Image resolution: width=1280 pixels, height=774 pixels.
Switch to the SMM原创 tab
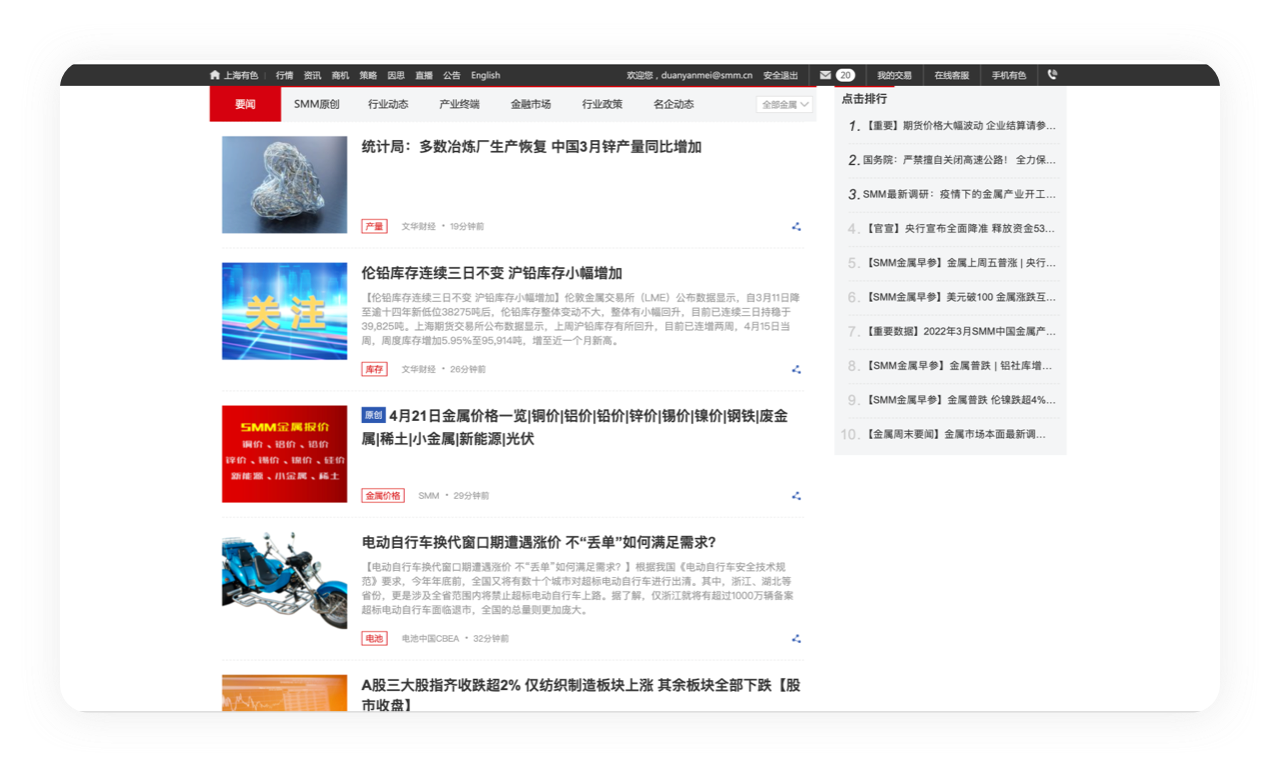[x=316, y=104]
